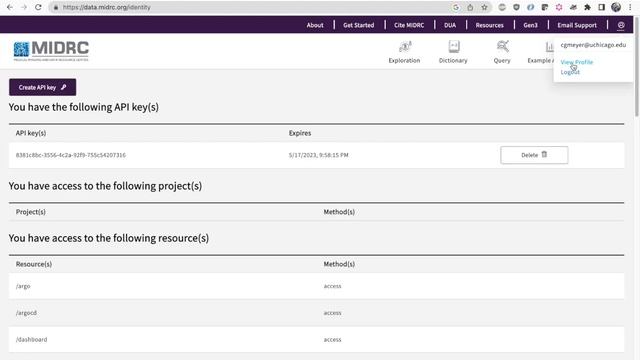This screenshot has height=360, width=640.
Task: Open the About menu item
Action: coord(315,25)
